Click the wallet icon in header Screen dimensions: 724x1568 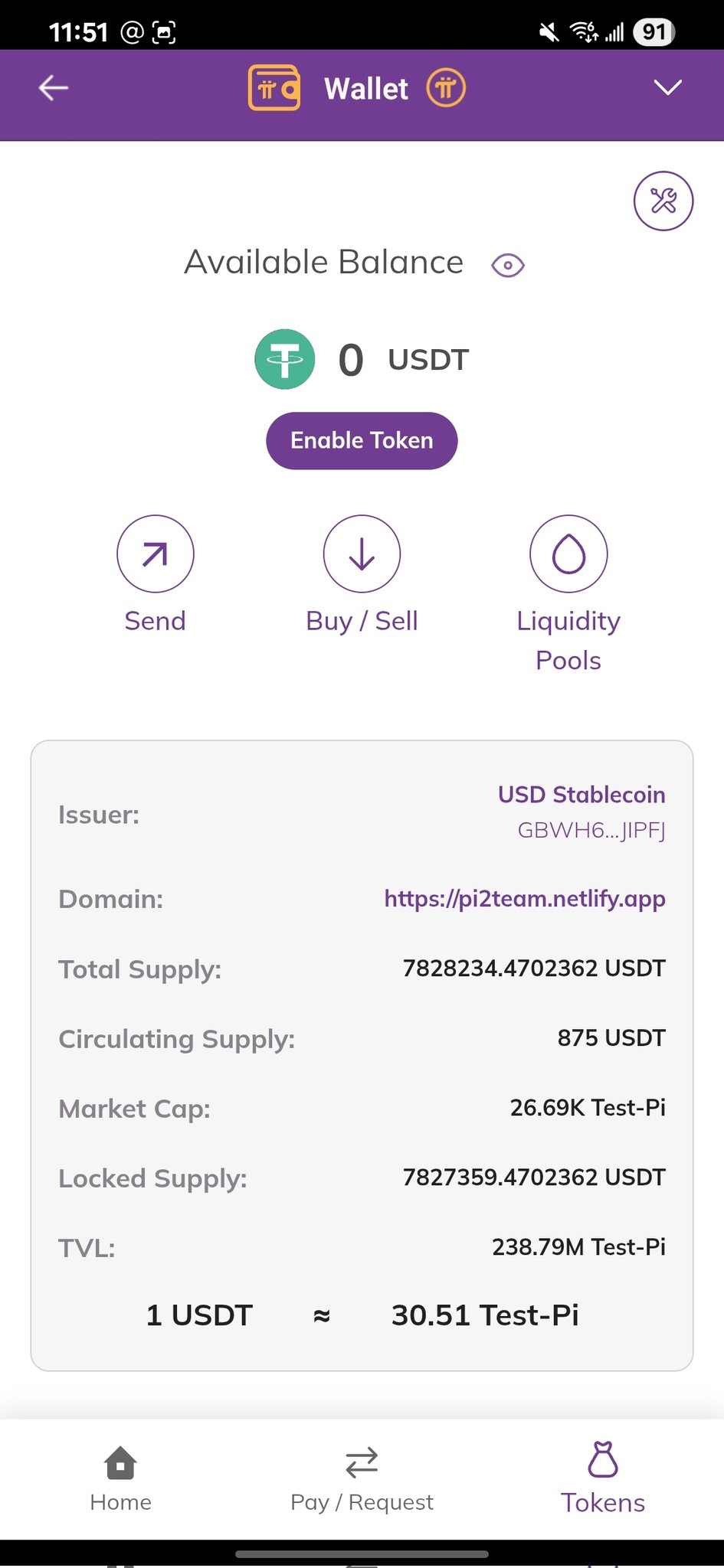tap(274, 88)
